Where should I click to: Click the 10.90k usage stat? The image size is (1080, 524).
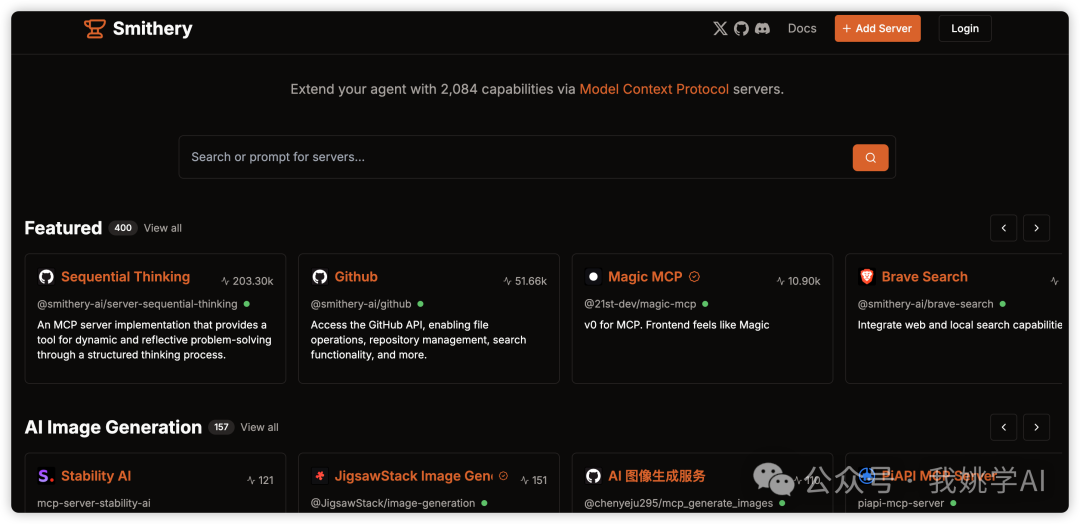[x=798, y=281]
